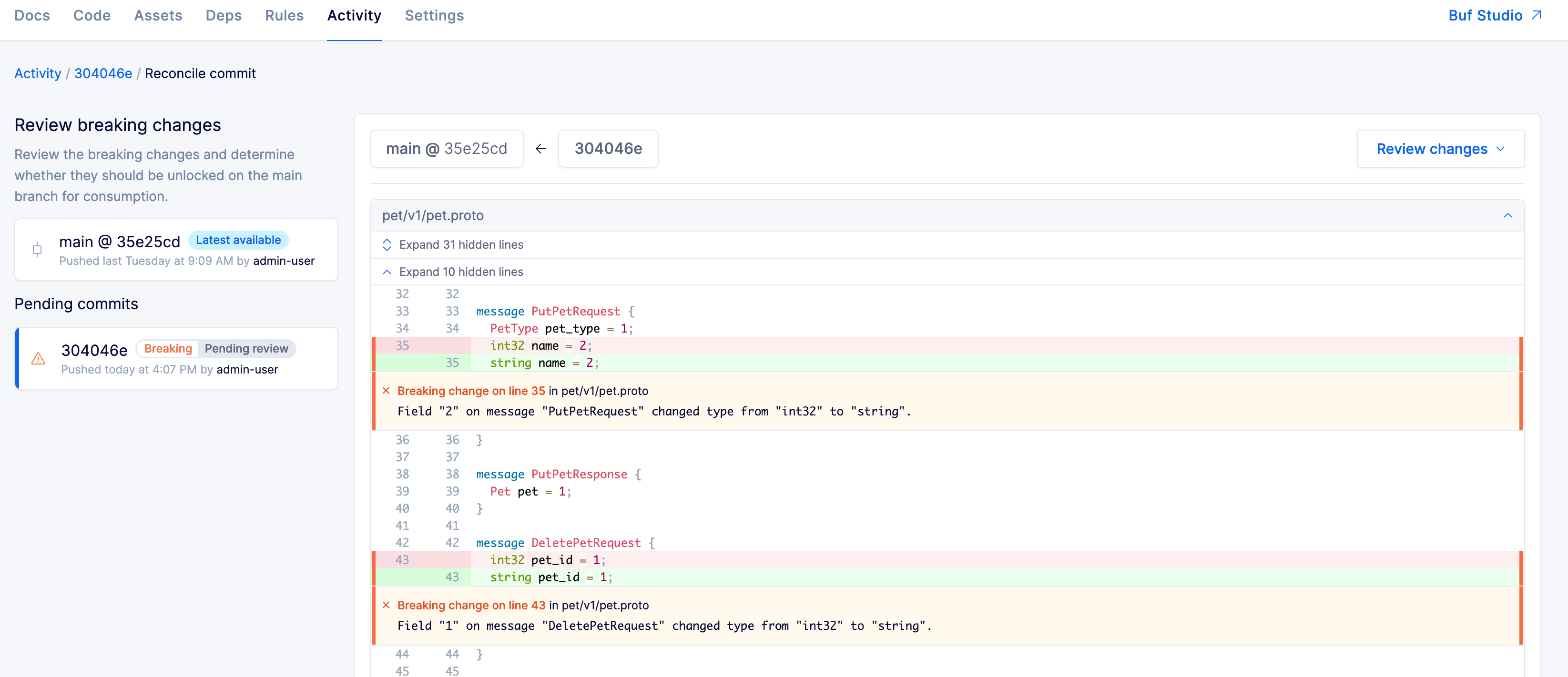Click 'Breaking change on line 35' text
Screen dimensions: 1568x677
click(x=471, y=391)
